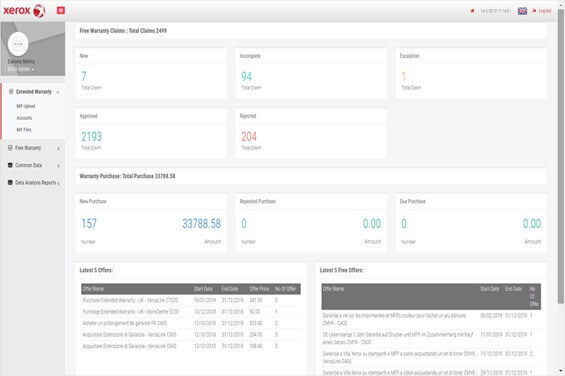This screenshot has width=565, height=376.
Task: Click the Extended Warranty shield icon
Action: pos(11,92)
